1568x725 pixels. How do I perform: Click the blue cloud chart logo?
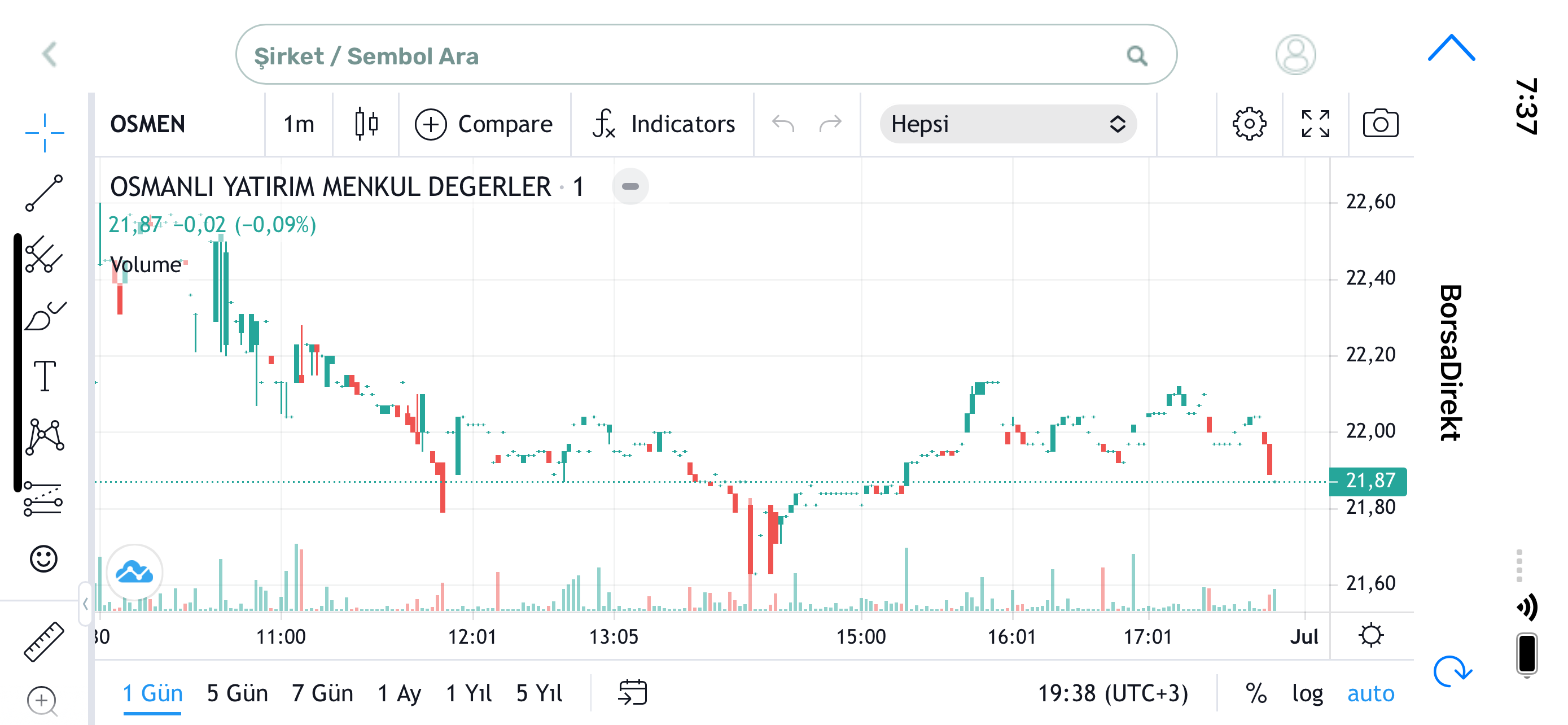134,572
